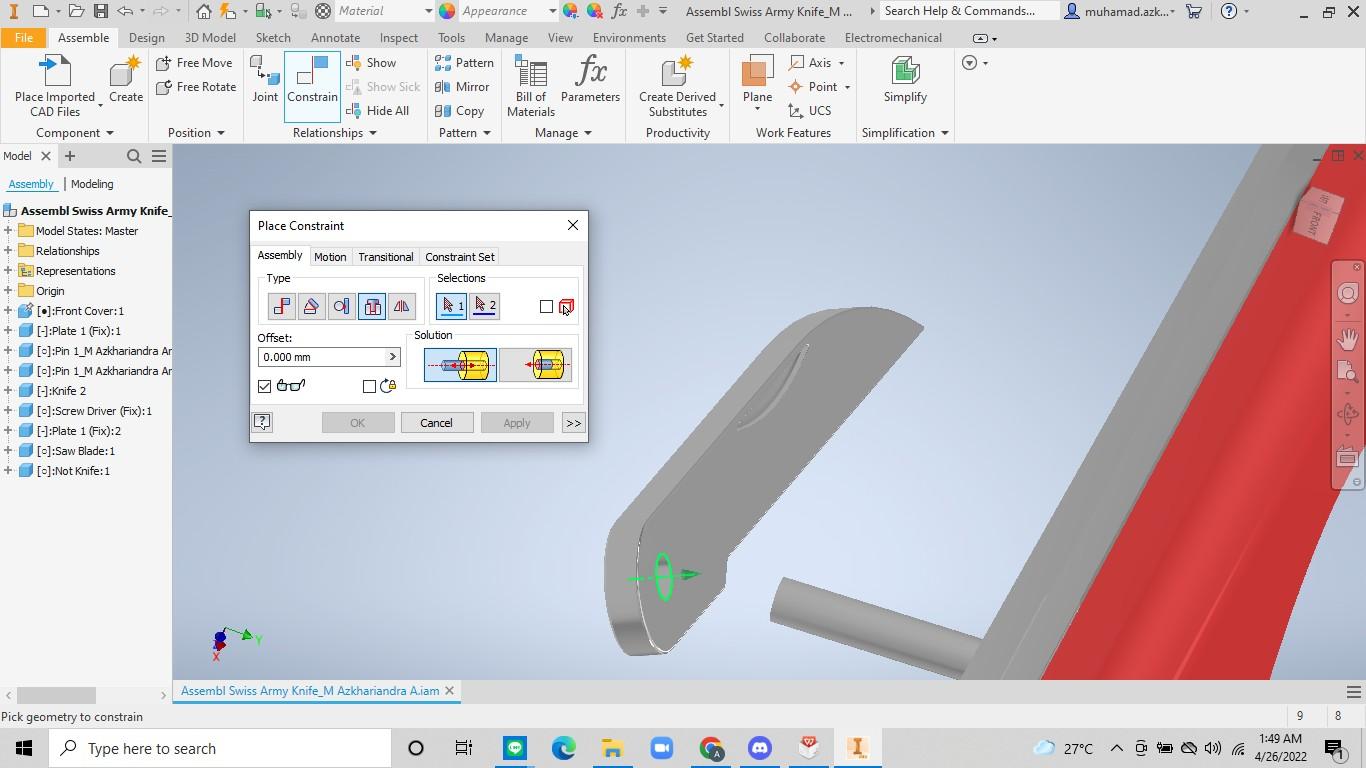Select the Mate constraint type
Screen dimensions: 1366x768
pos(281,306)
